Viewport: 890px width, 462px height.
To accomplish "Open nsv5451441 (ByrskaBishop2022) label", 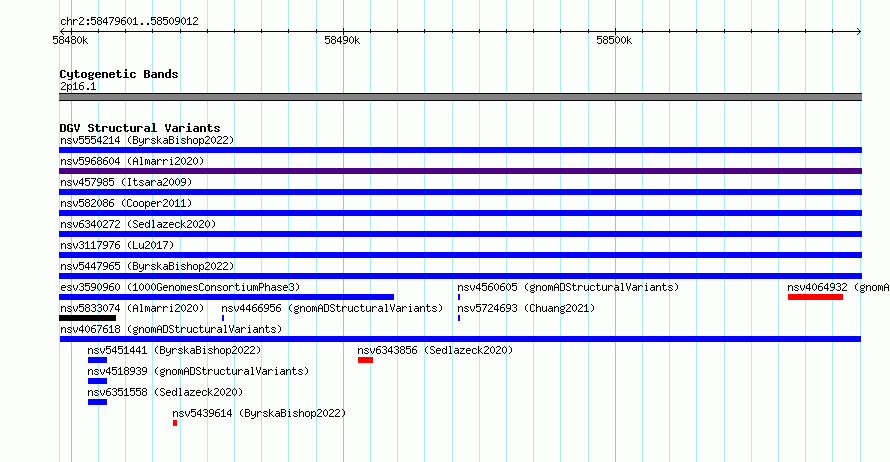I will pos(174,350).
